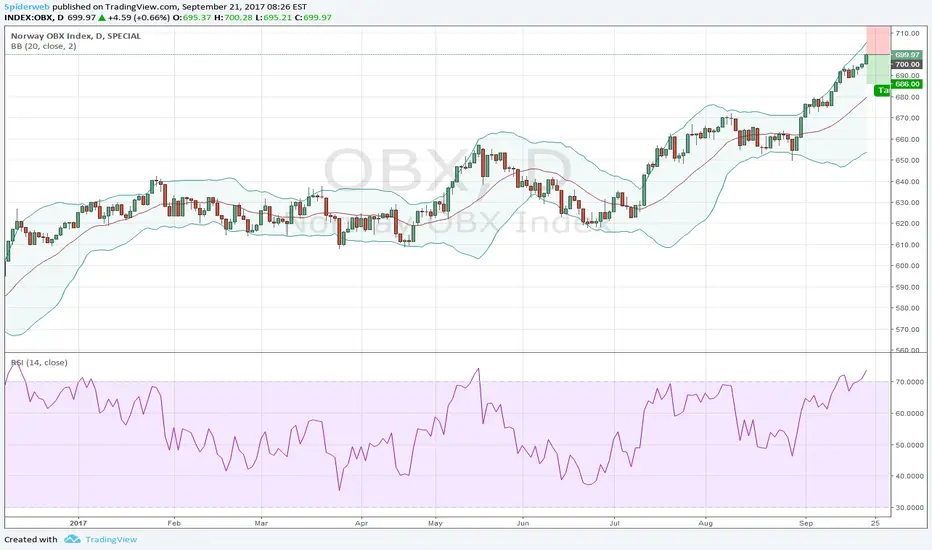Click the H:700.28 high value
932x550 pixels.
coord(233,18)
